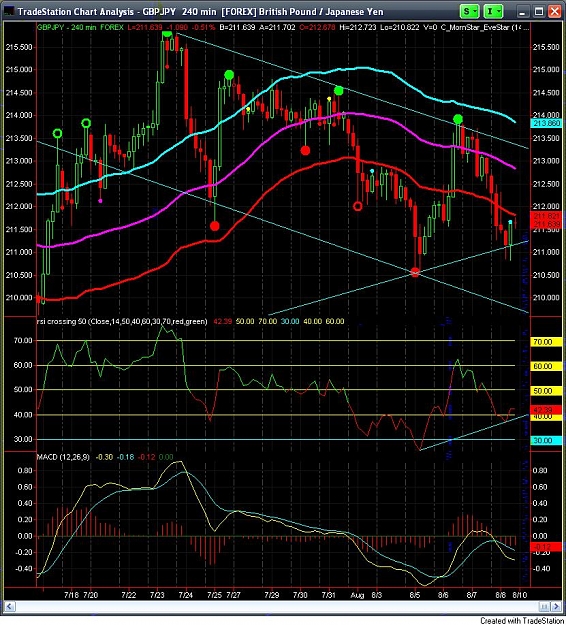The height and width of the screenshot is (625, 566).
Task: Click the 7/23 date label on time axis
Action: coord(157,595)
